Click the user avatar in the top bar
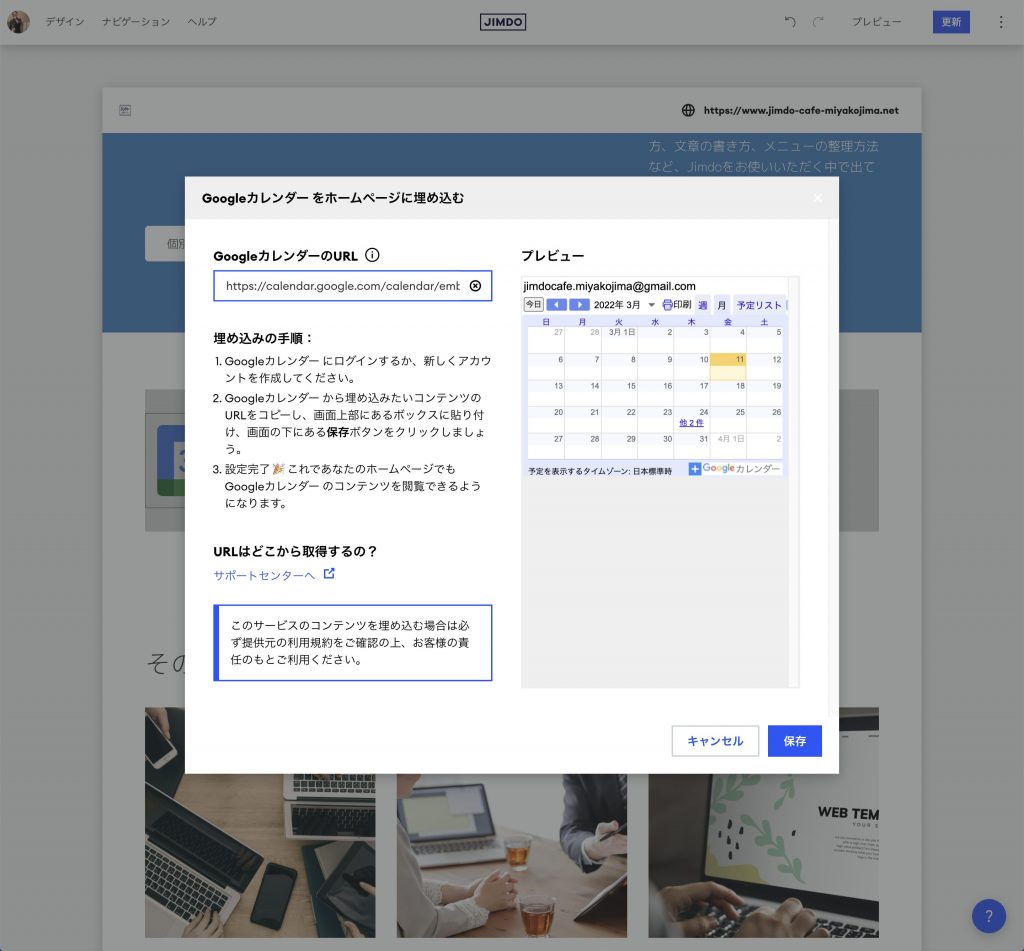This screenshot has height=951, width=1024. pos(18,22)
